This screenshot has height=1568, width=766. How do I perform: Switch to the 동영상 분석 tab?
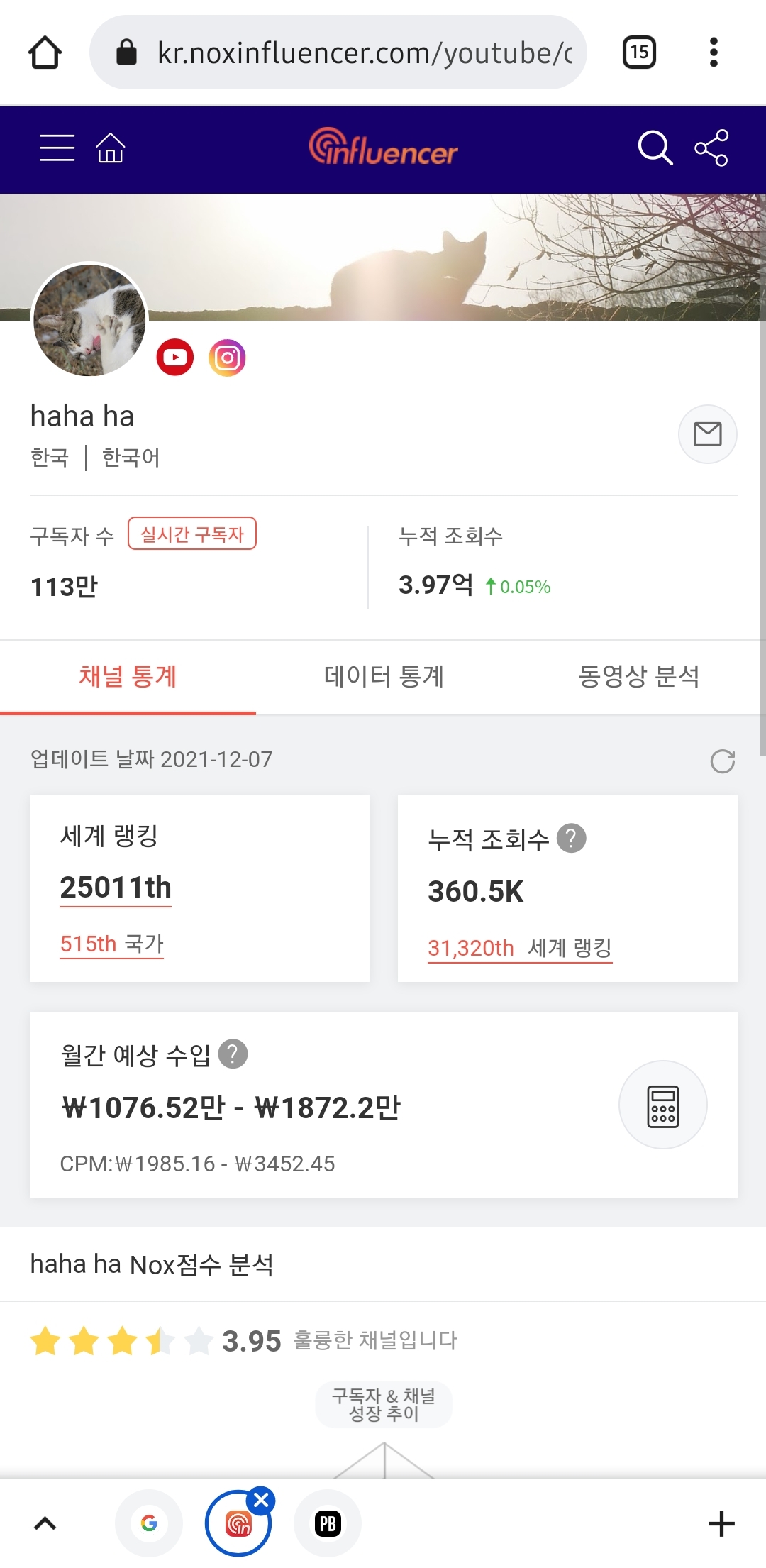pyautogui.click(x=638, y=676)
